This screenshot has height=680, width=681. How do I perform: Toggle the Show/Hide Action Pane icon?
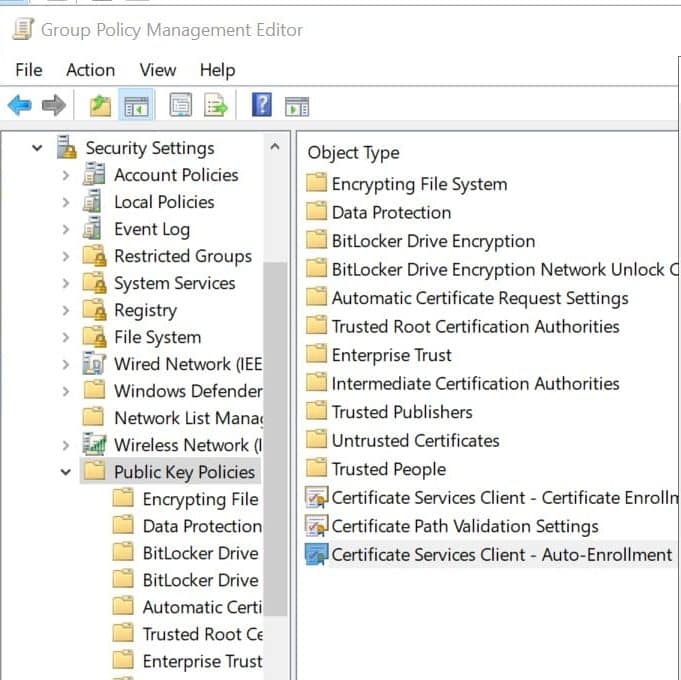(x=296, y=105)
